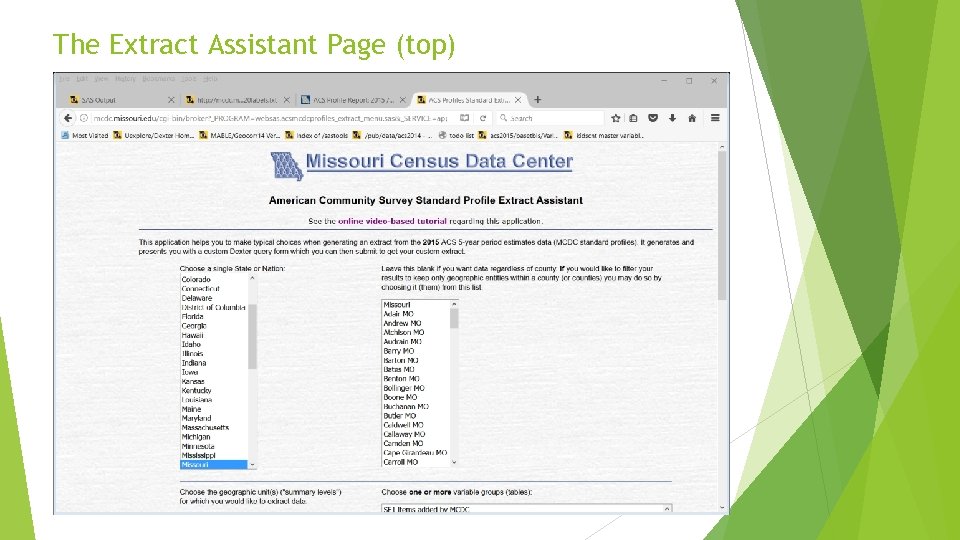Select Adair MO in the county list
This screenshot has height=540, width=960.
399,313
